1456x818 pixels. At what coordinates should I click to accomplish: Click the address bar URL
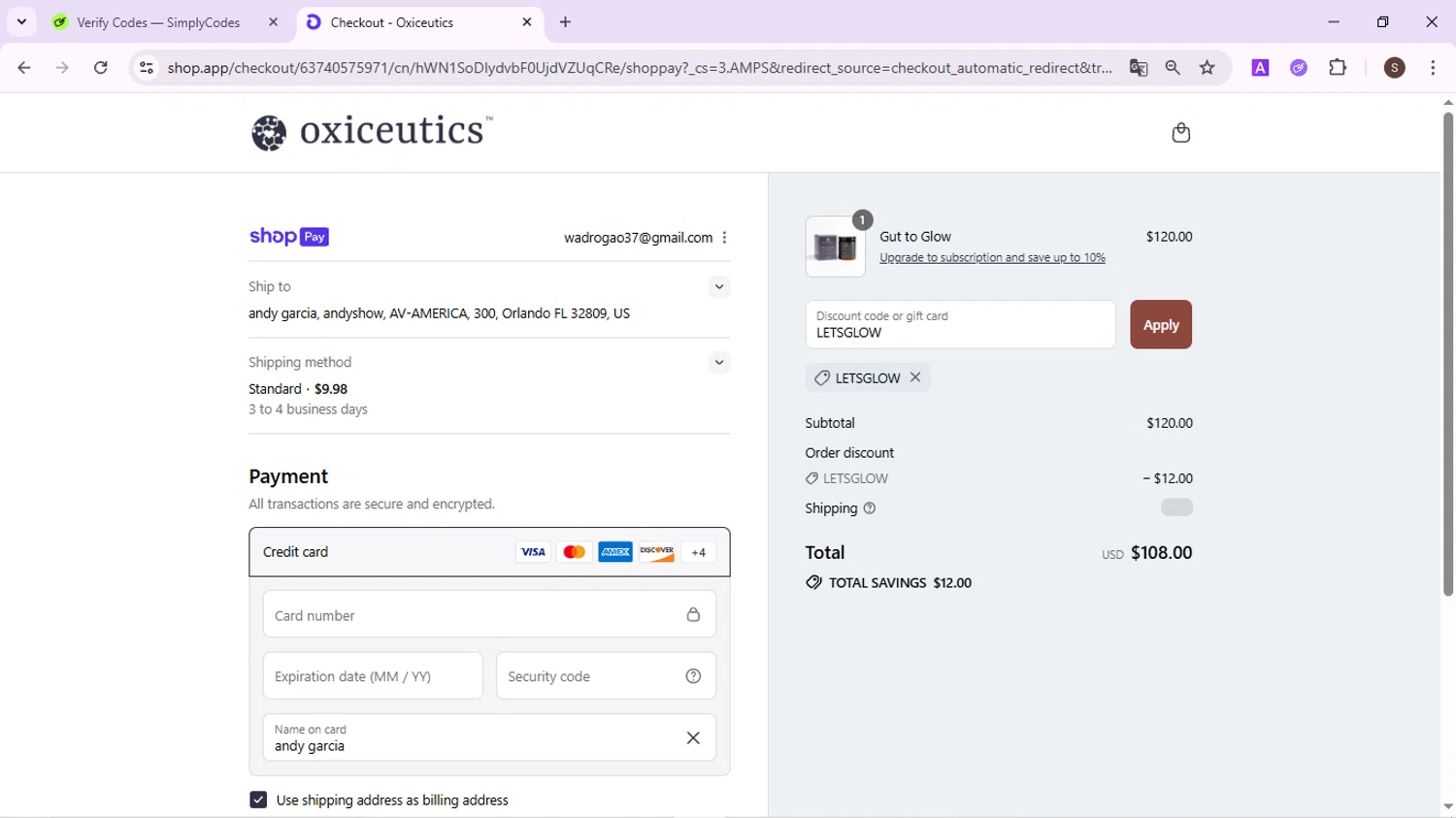point(640,68)
